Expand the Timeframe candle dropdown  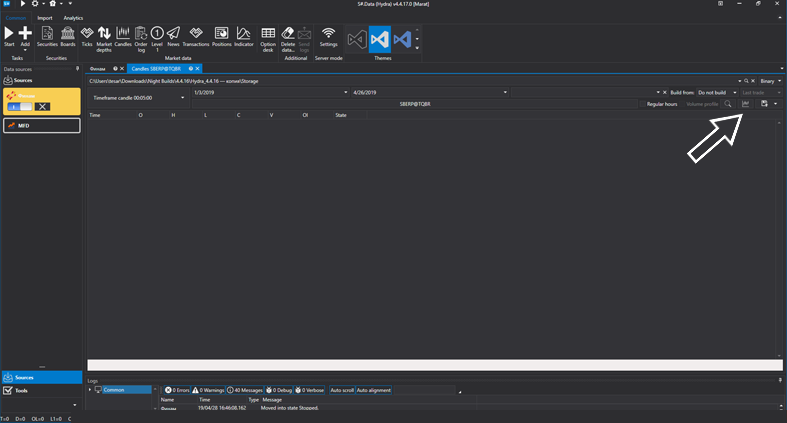pos(183,98)
